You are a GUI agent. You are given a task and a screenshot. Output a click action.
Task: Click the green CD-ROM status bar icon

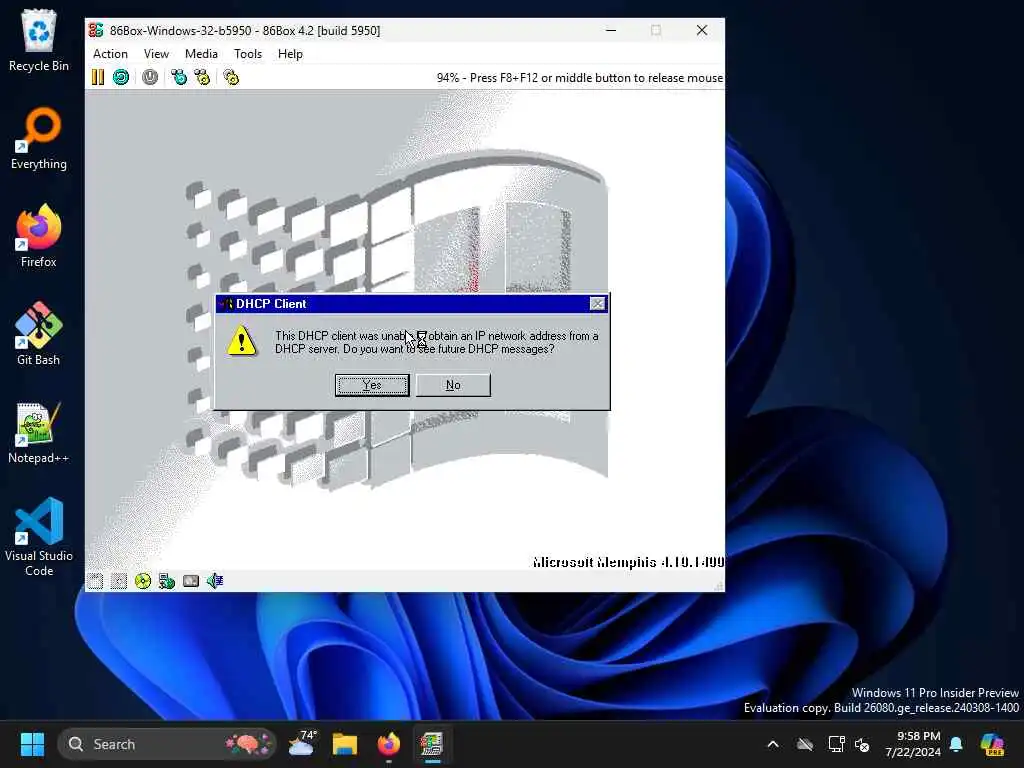142,581
